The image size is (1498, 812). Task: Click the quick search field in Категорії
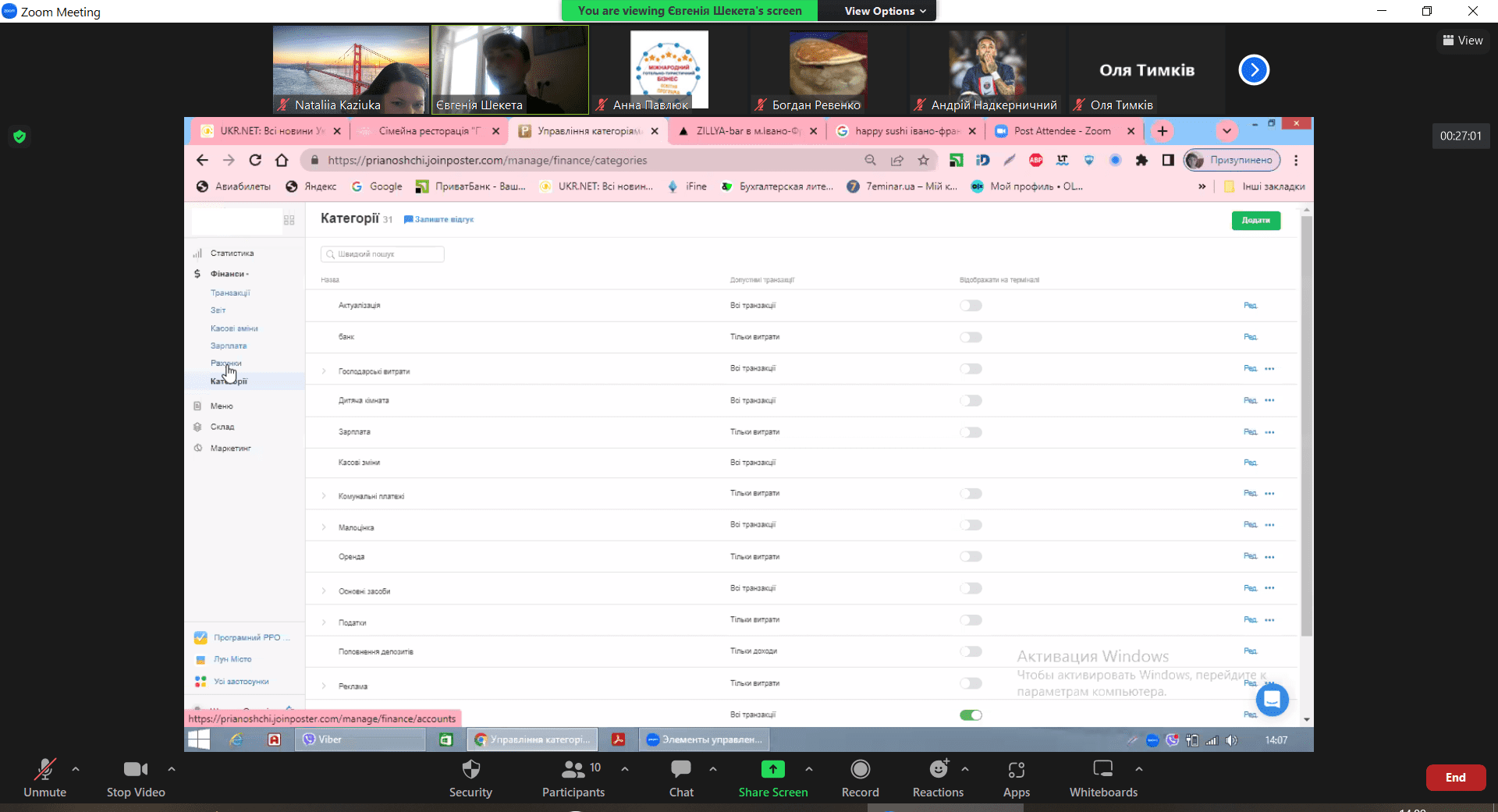382,254
